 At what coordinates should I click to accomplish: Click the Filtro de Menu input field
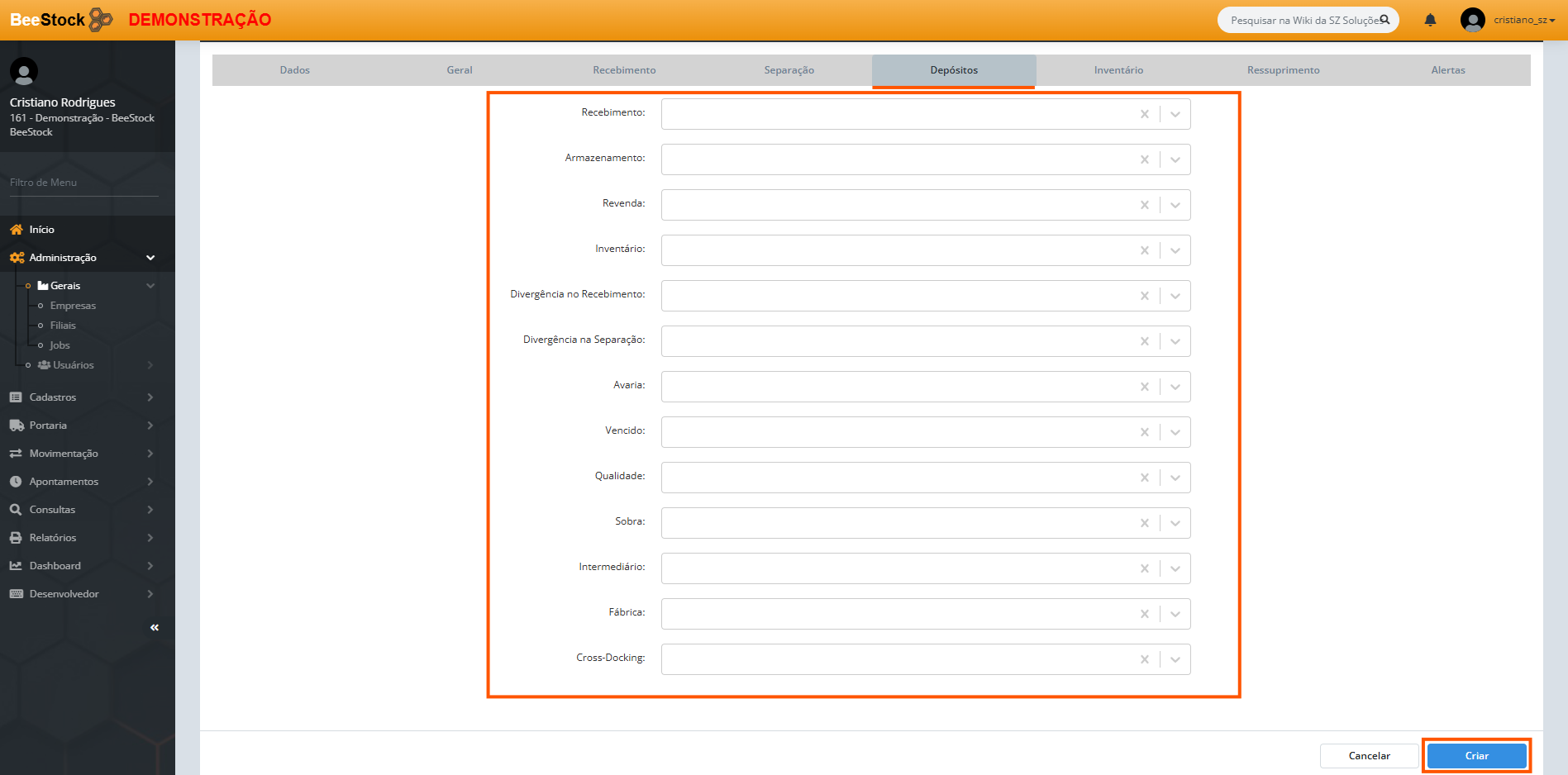click(x=83, y=183)
